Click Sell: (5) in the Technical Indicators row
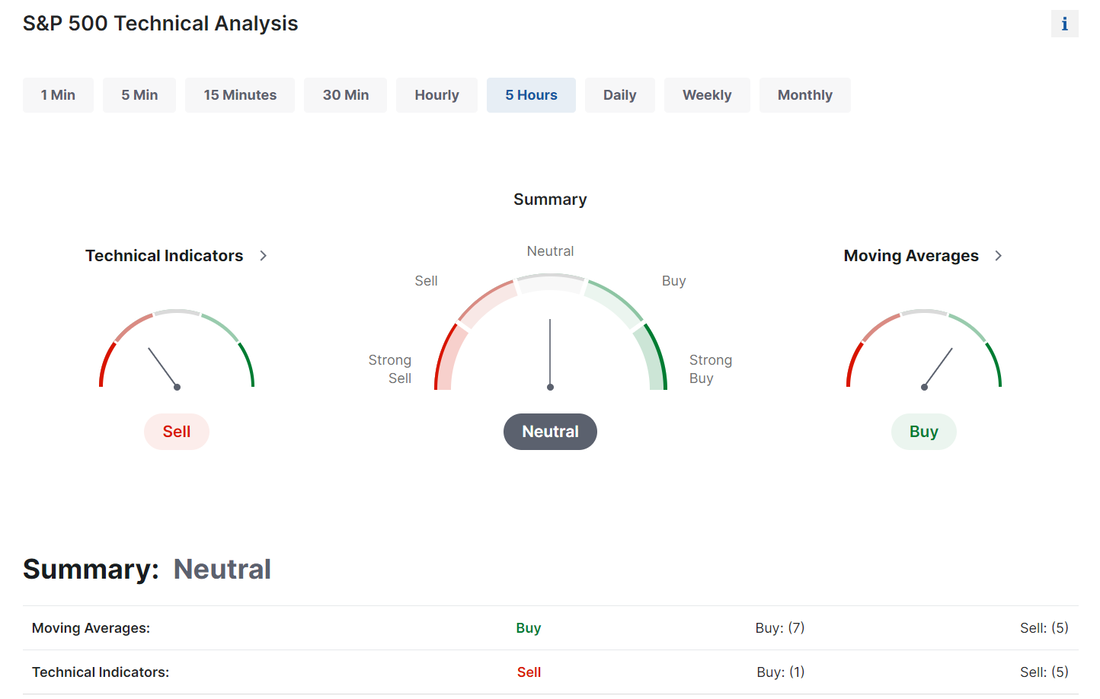 pos(1044,672)
